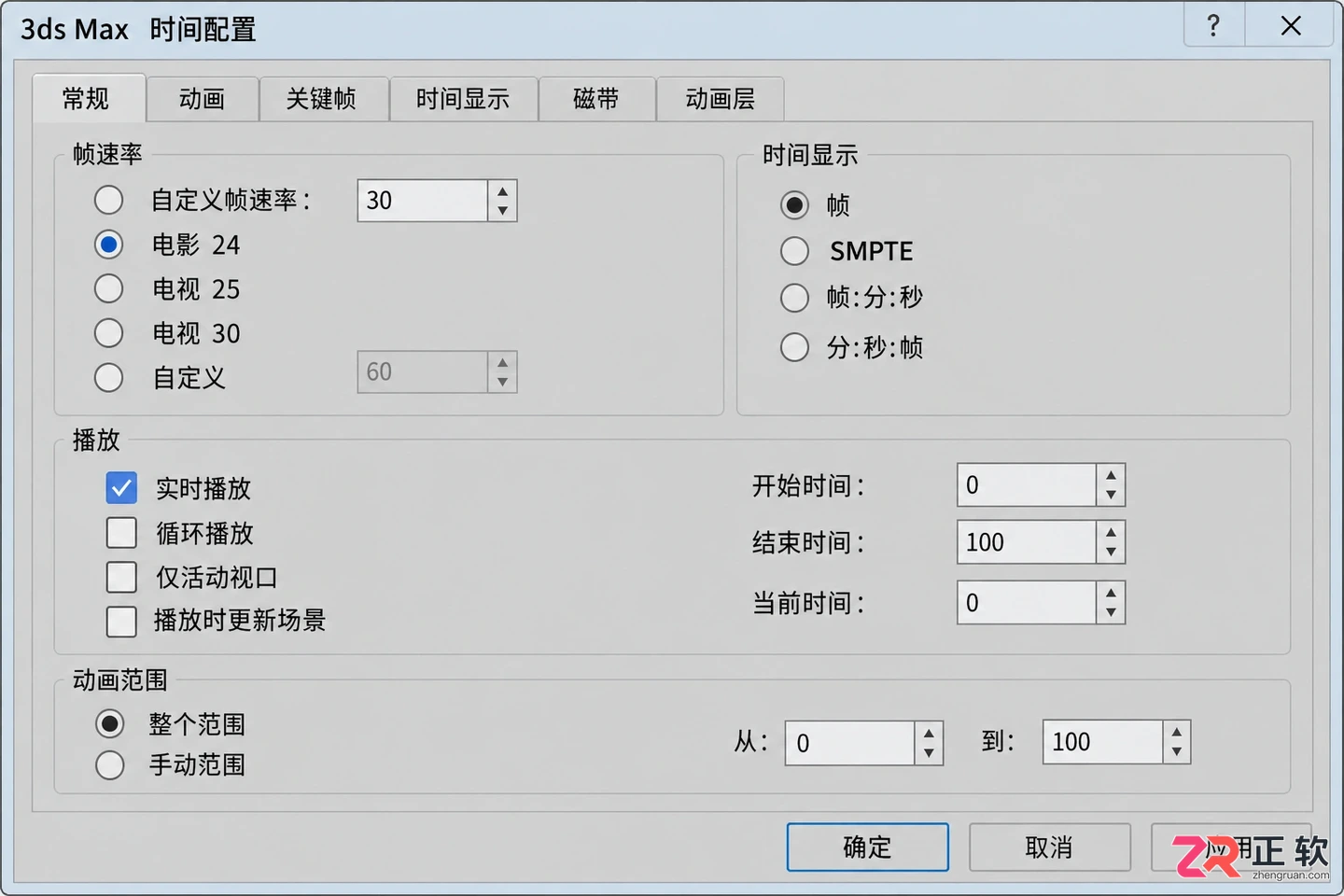This screenshot has height=896, width=1344.
Task: Set time display to SMPTE
Action: [794, 250]
